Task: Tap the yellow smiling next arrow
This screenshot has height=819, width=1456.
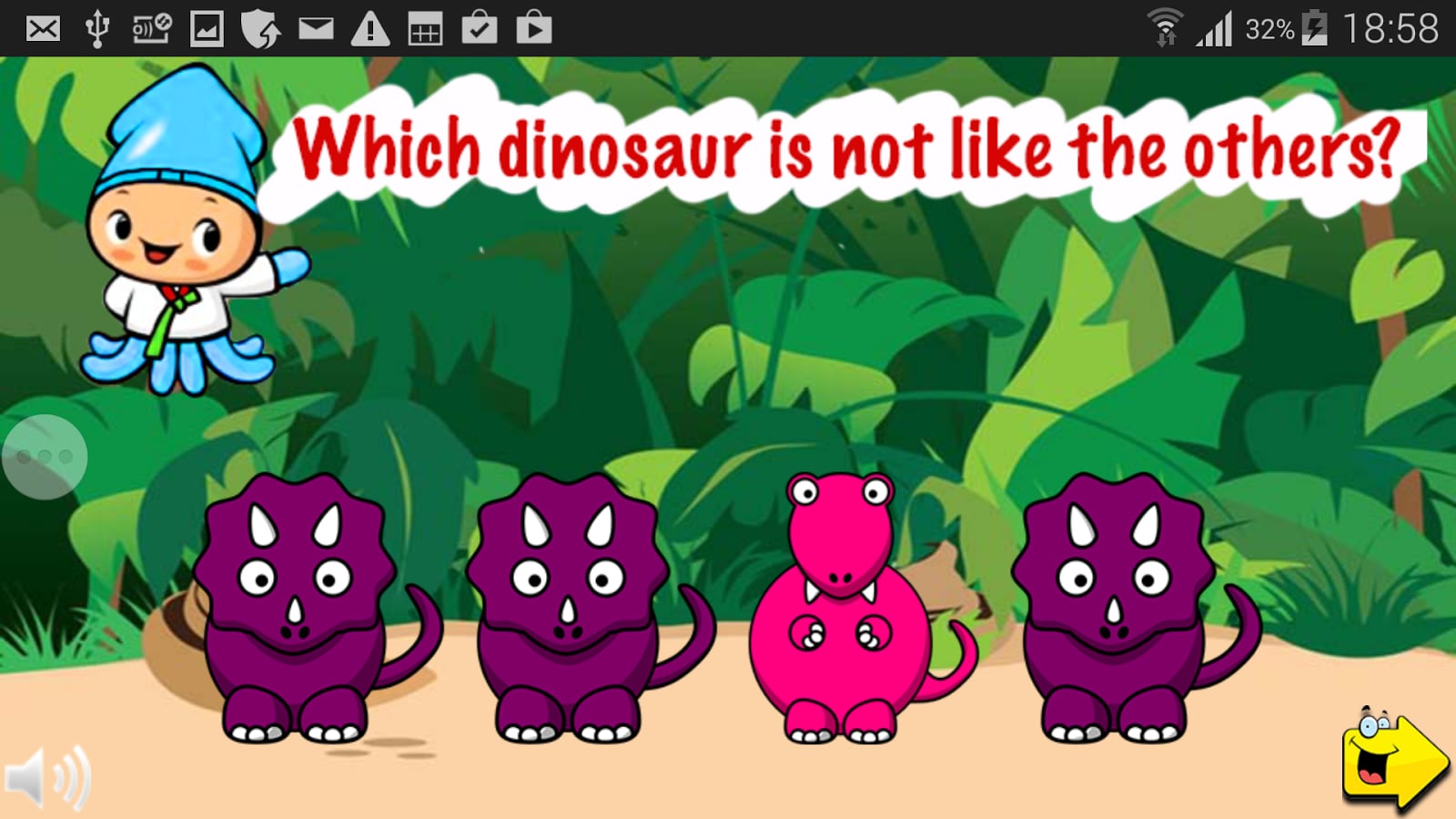Action: click(x=1394, y=760)
